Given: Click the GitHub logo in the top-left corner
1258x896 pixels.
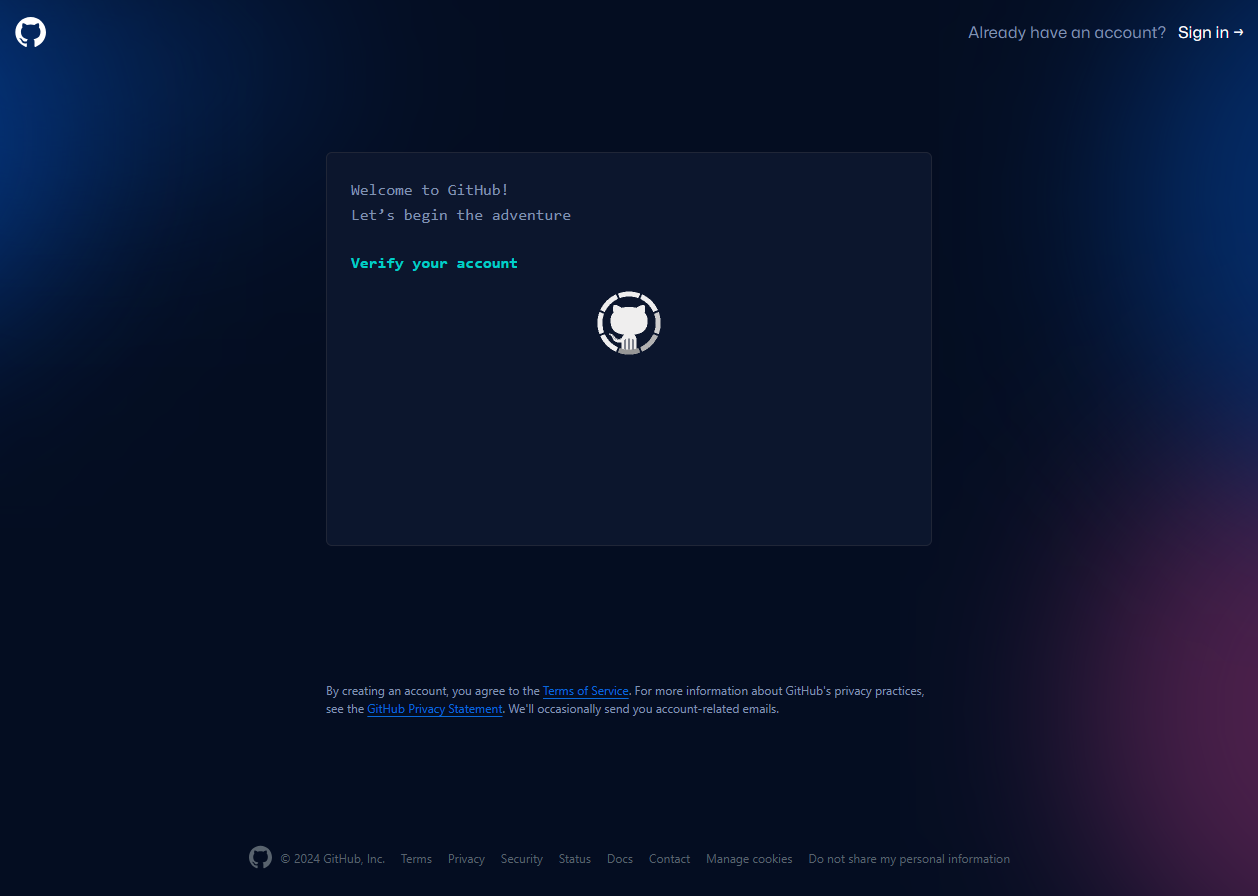Looking at the screenshot, I should [30, 32].
